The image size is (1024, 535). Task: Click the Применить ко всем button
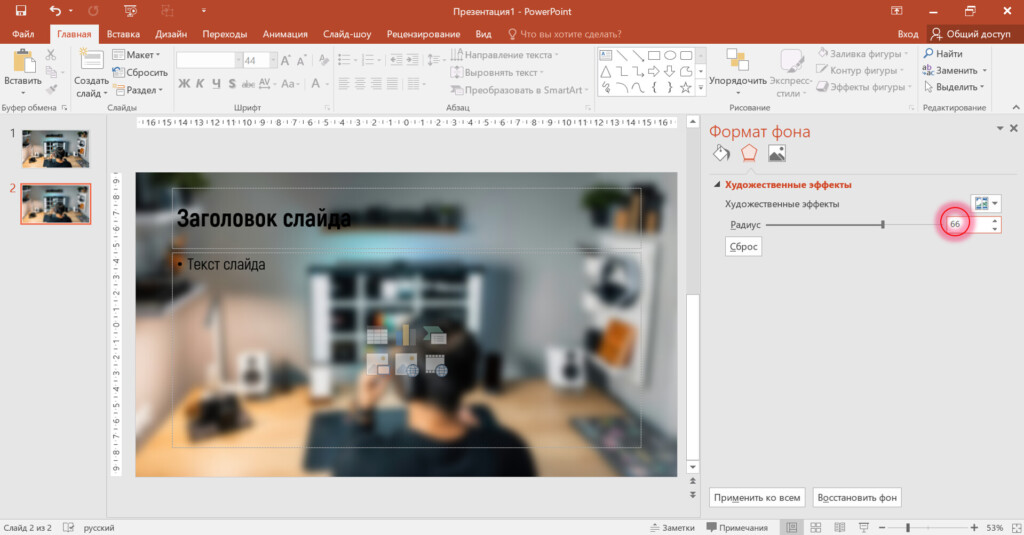tap(756, 497)
